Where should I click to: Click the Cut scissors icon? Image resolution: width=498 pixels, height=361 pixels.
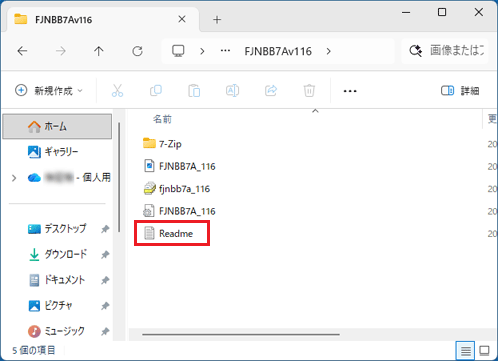point(117,90)
